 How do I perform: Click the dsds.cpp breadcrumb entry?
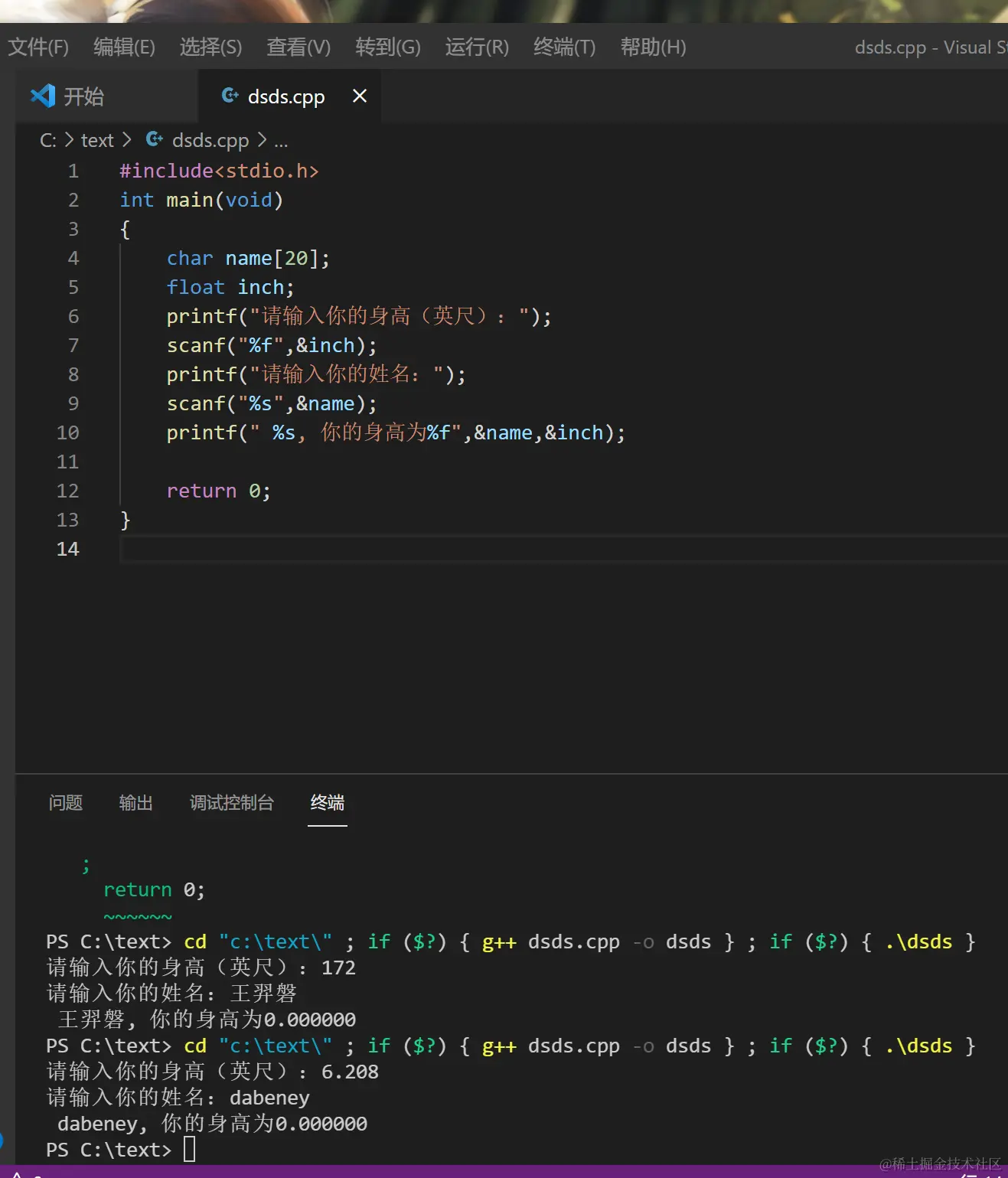tap(210, 141)
